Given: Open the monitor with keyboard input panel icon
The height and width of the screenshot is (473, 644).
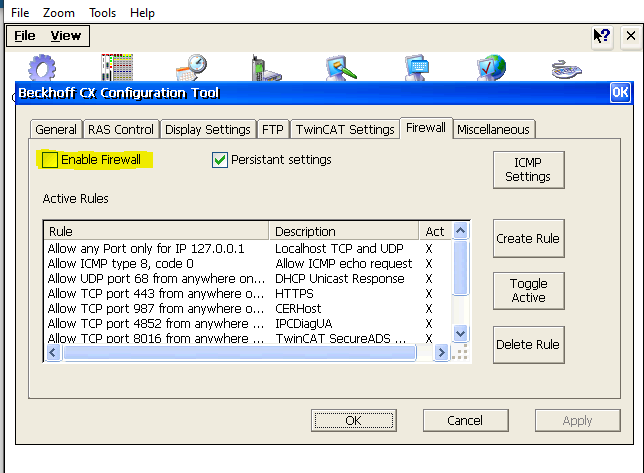Looking at the screenshot, I should tap(417, 68).
